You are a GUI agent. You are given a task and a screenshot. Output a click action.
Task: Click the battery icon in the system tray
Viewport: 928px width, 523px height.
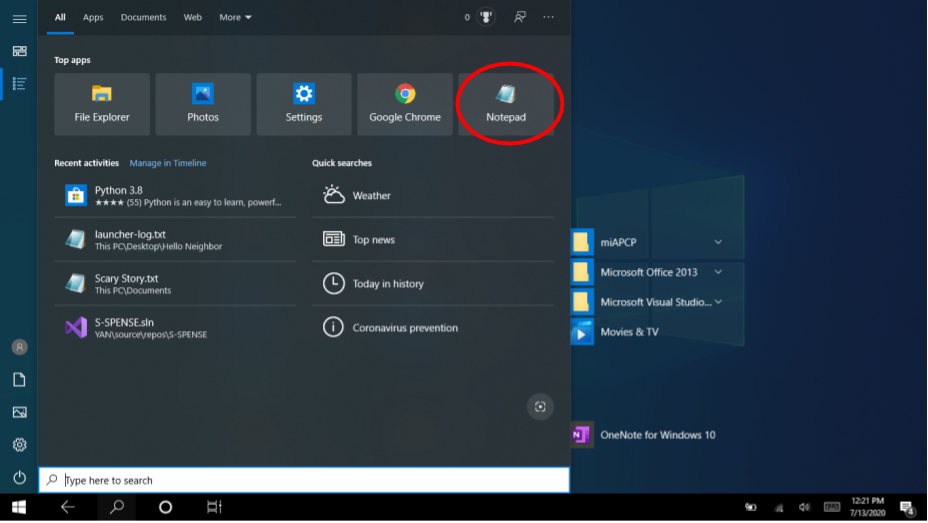[x=750, y=508]
